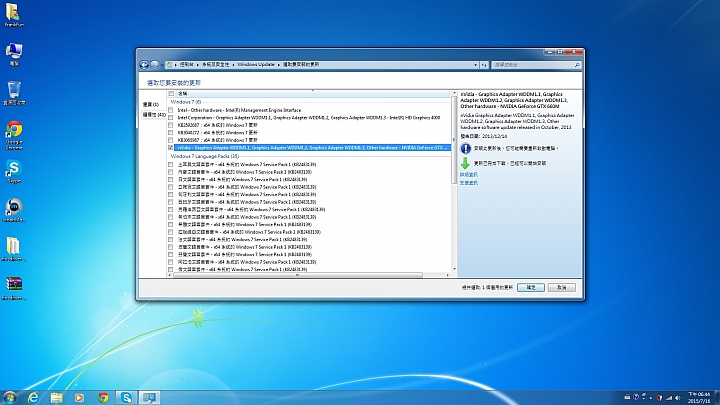The height and width of the screenshot is (405, 720).
Task: Check the Intel HD Graphics 4000 update
Action: (171, 118)
